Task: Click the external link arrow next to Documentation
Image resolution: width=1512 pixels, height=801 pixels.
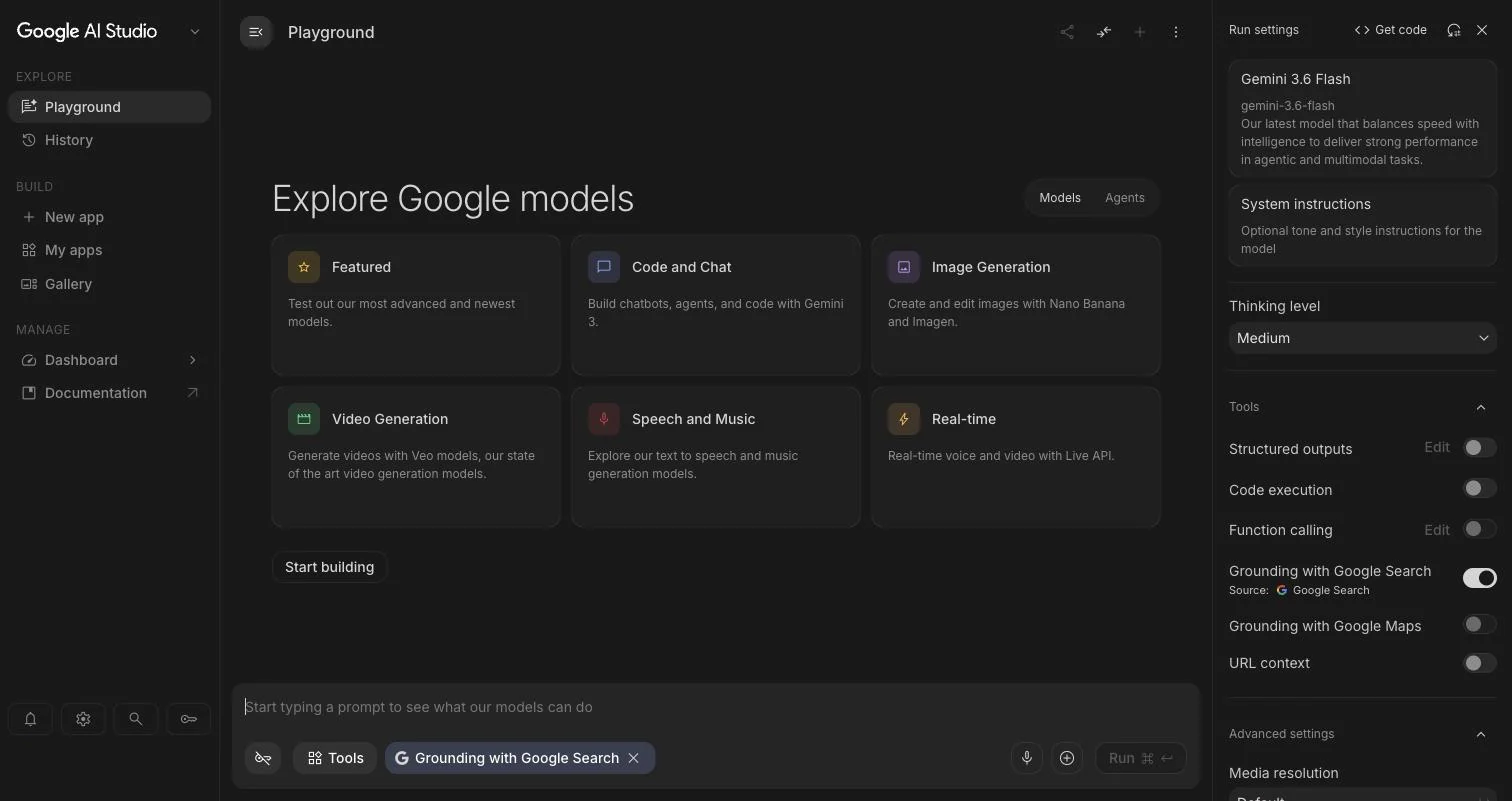Action: pos(192,393)
